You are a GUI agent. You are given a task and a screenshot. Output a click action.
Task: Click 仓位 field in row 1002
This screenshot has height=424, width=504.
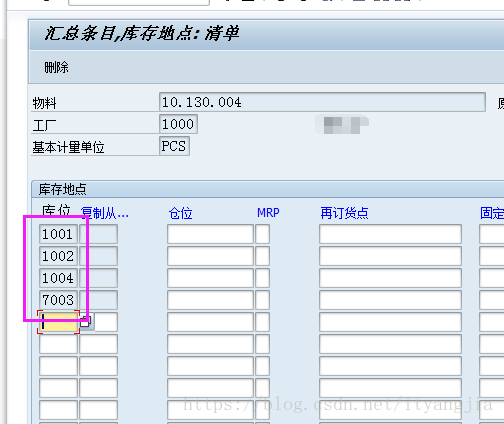(210, 256)
